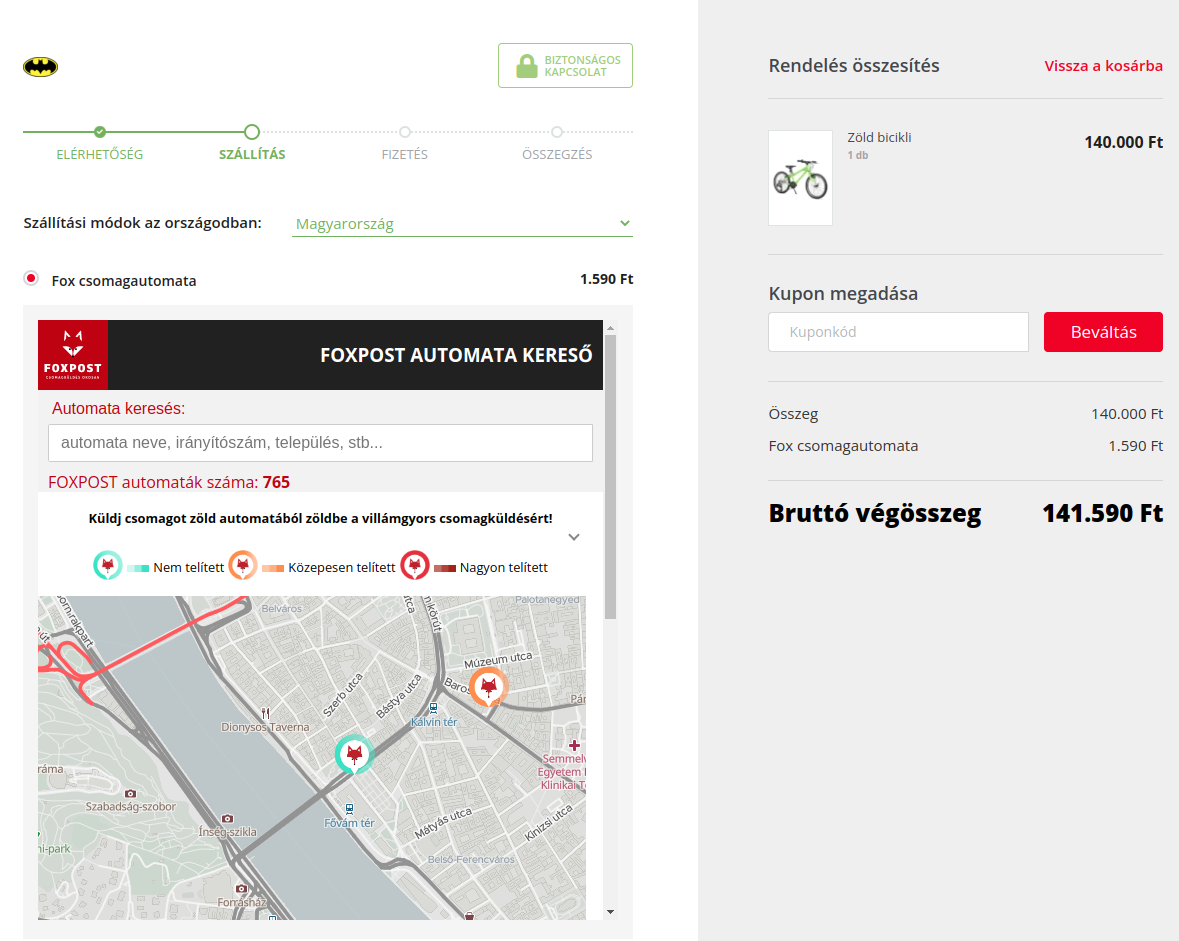Click the '1 db' quantity text
Viewport: 1179px width, 941px height.
click(858, 155)
